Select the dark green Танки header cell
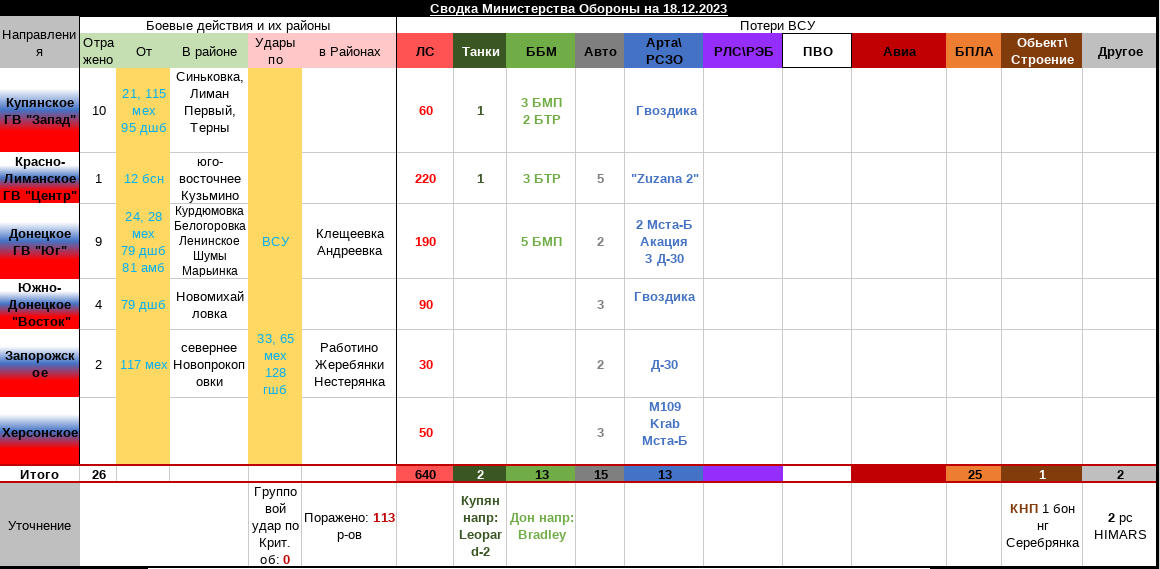Image resolution: width=1160 pixels, height=569 pixels. pos(480,51)
